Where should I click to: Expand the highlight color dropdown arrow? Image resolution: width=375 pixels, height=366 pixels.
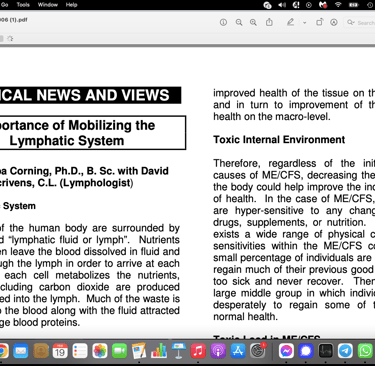pos(305,23)
